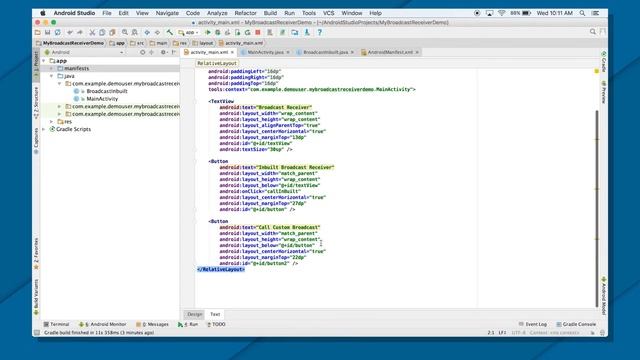Click the Redo arrow icon
This screenshot has width=640, height=360.
pos(80,32)
